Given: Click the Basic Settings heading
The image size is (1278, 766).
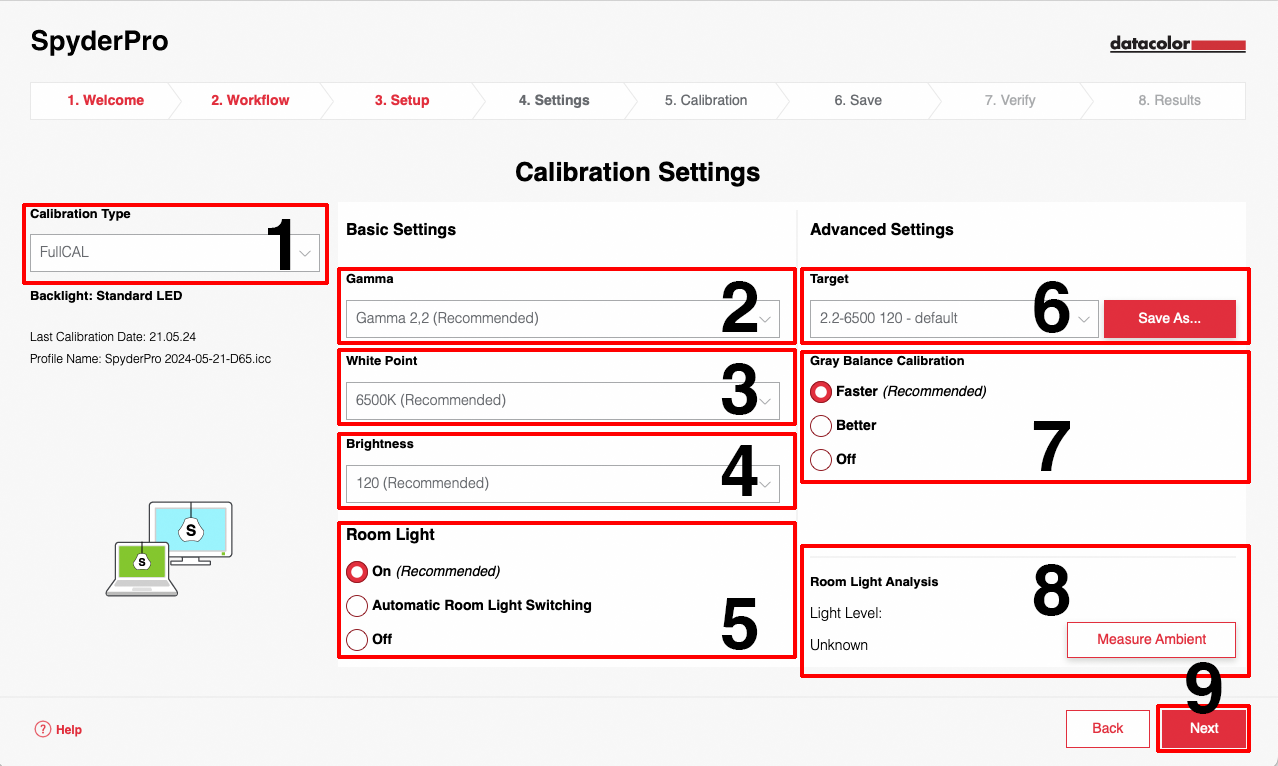Looking at the screenshot, I should coord(401,230).
